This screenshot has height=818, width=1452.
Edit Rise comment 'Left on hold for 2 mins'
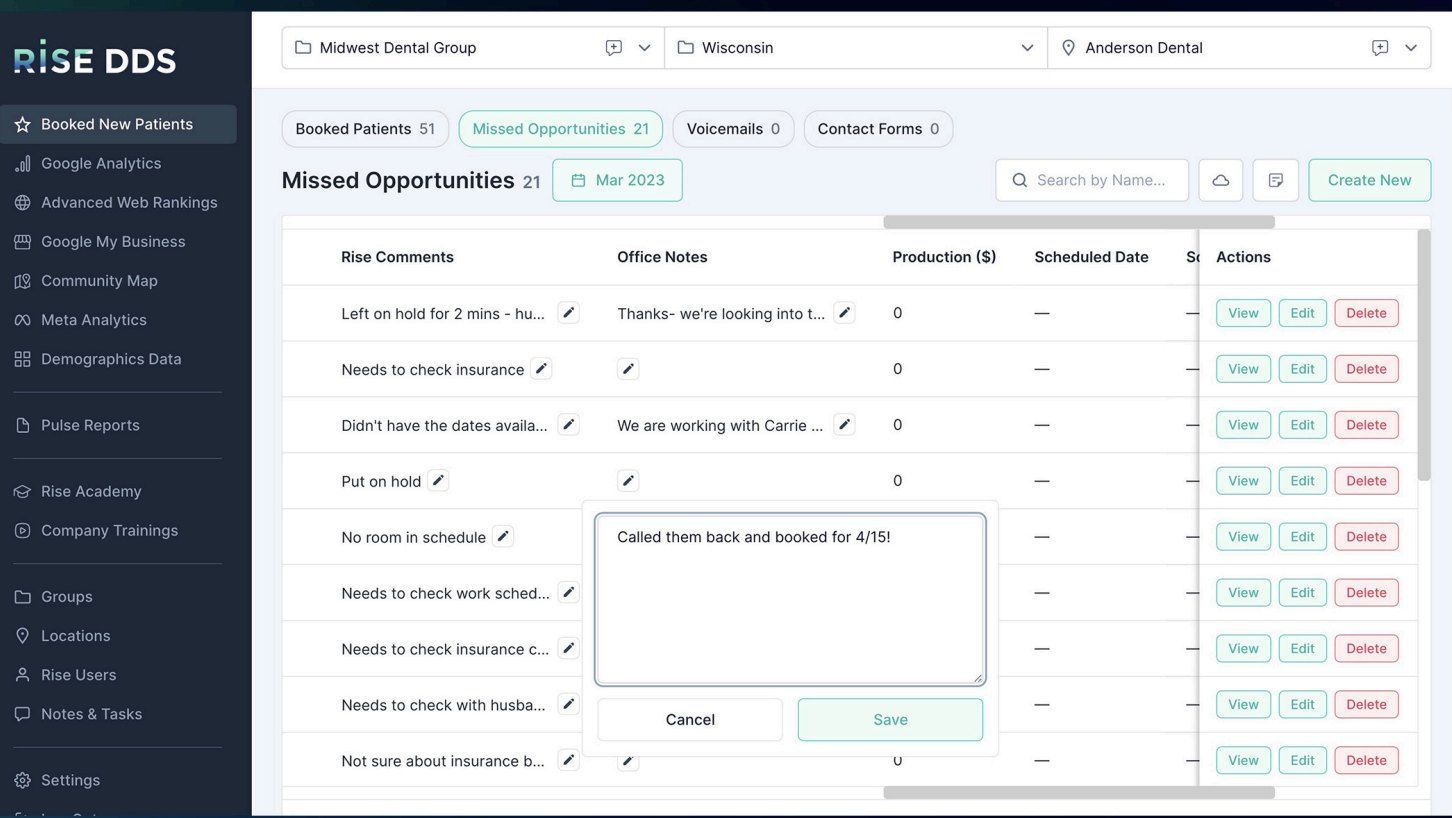pos(568,313)
